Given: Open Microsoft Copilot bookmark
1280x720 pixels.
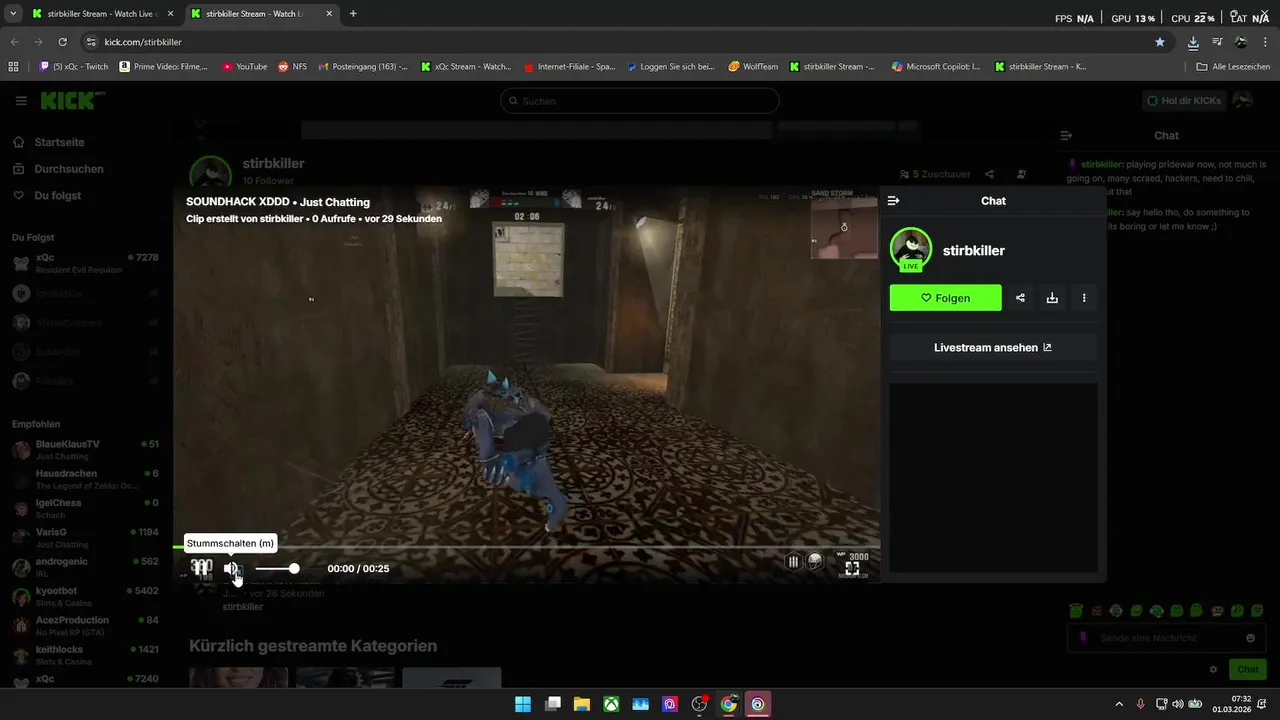Looking at the screenshot, I should pos(936,67).
